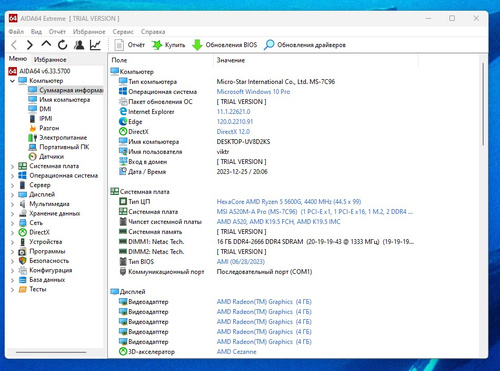Select the Устройства icon in tree
The width and height of the screenshot is (500, 371).
[x=23, y=242]
